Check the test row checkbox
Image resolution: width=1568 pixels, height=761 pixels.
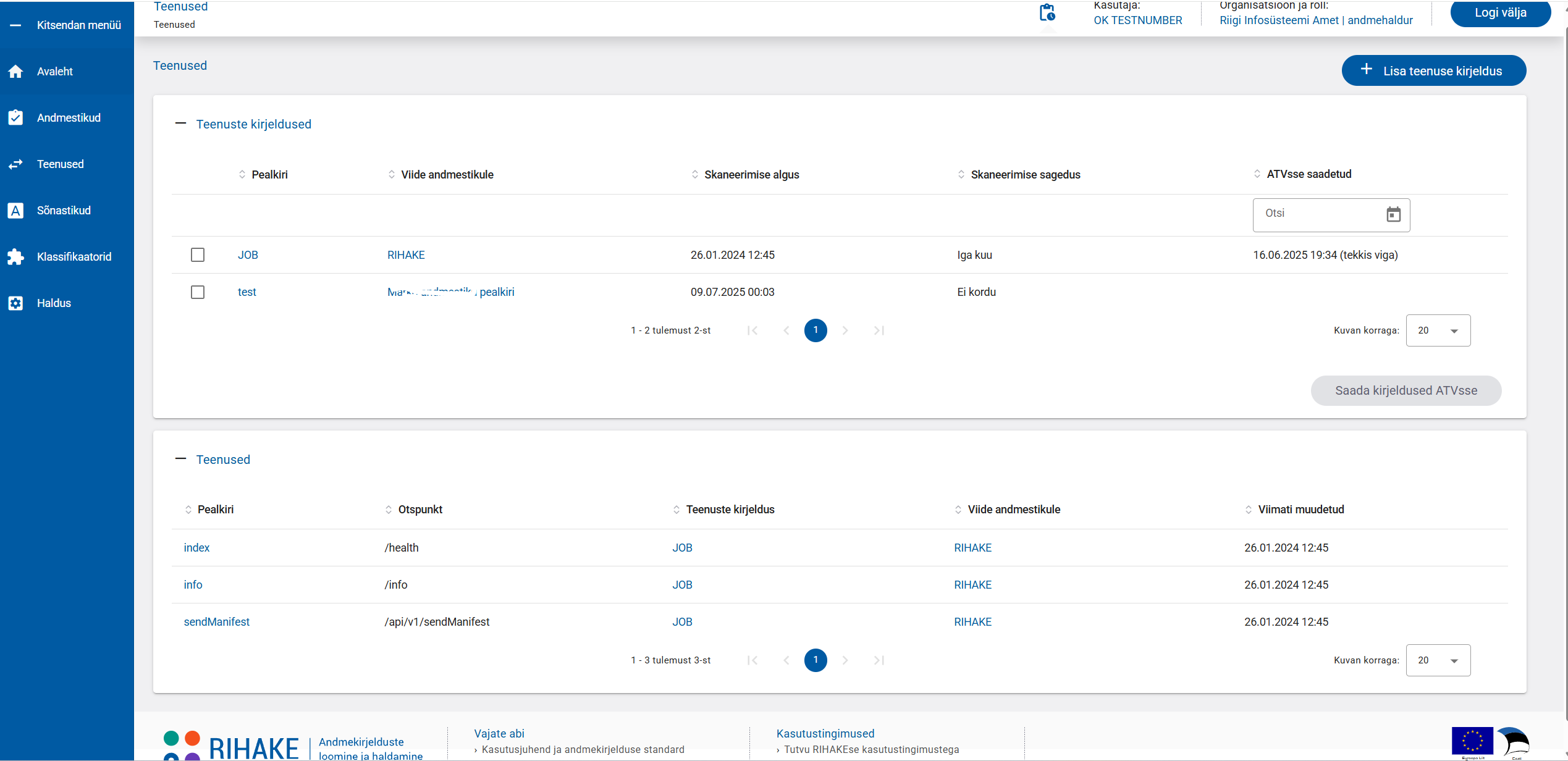click(x=198, y=292)
